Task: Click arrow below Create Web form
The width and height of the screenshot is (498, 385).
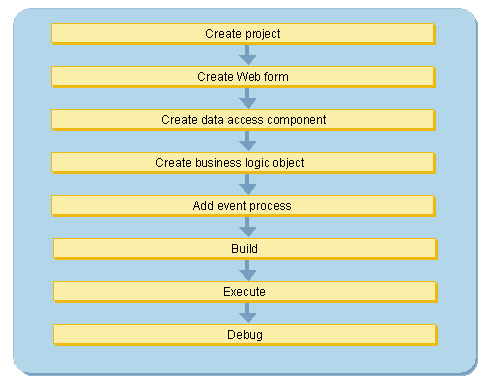Action: click(247, 98)
